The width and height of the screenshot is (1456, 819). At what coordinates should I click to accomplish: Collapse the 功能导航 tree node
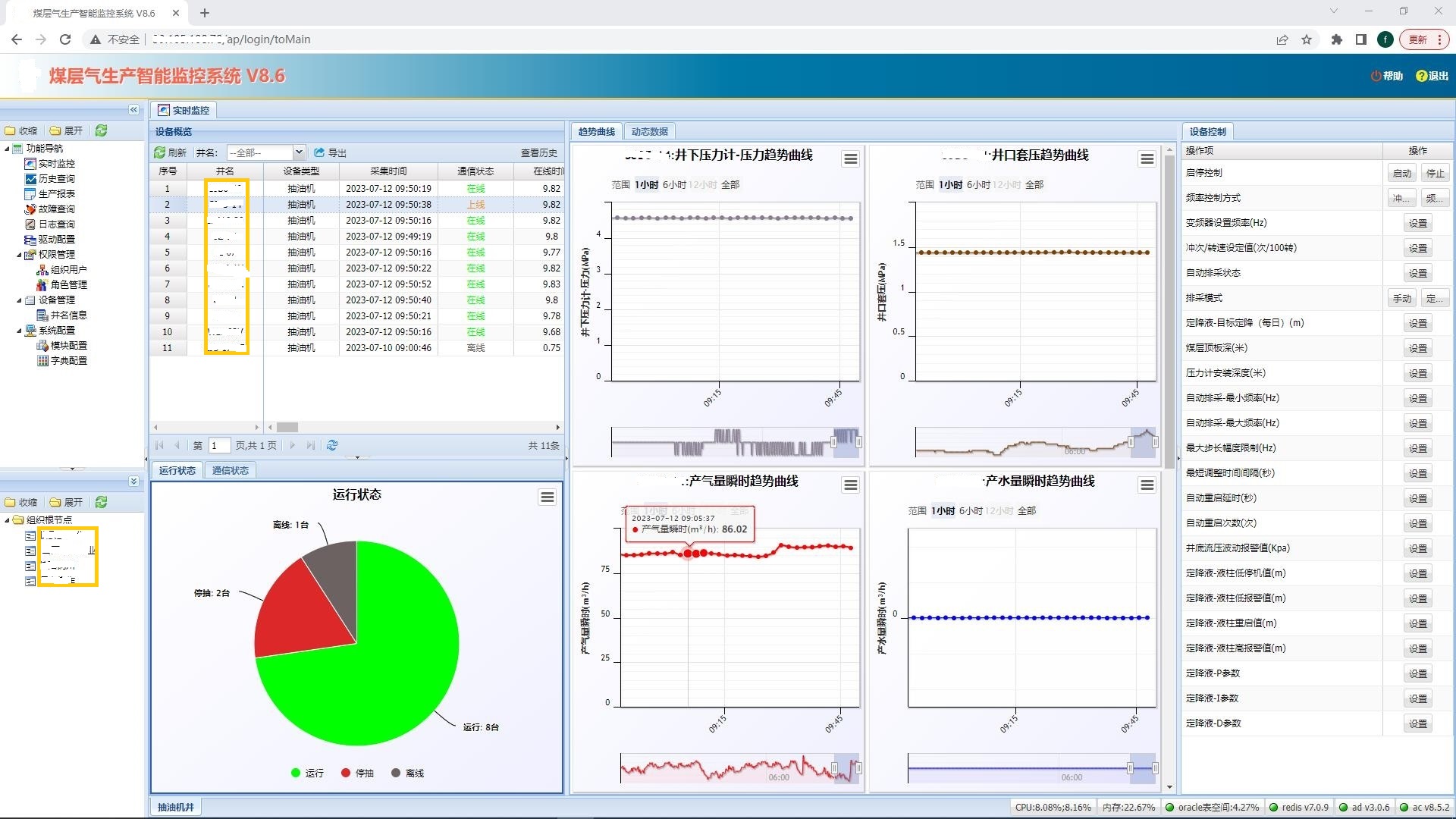click(8, 149)
